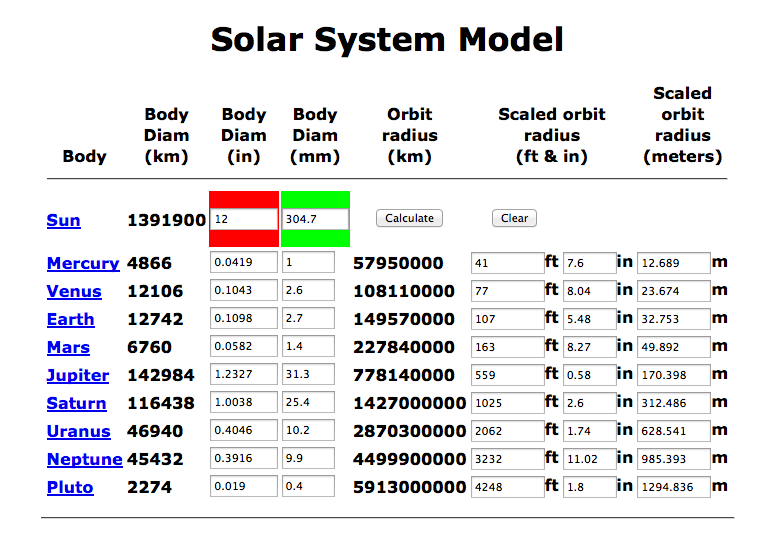Image resolution: width=778 pixels, height=533 pixels.
Task: Click Neptune orbit feet field 3232
Action: click(508, 459)
